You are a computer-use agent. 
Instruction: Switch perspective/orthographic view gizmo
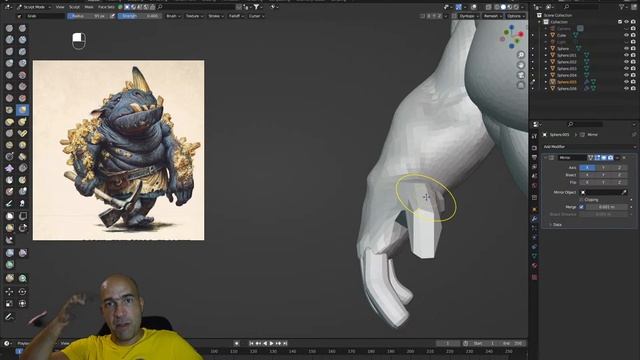(x=521, y=85)
